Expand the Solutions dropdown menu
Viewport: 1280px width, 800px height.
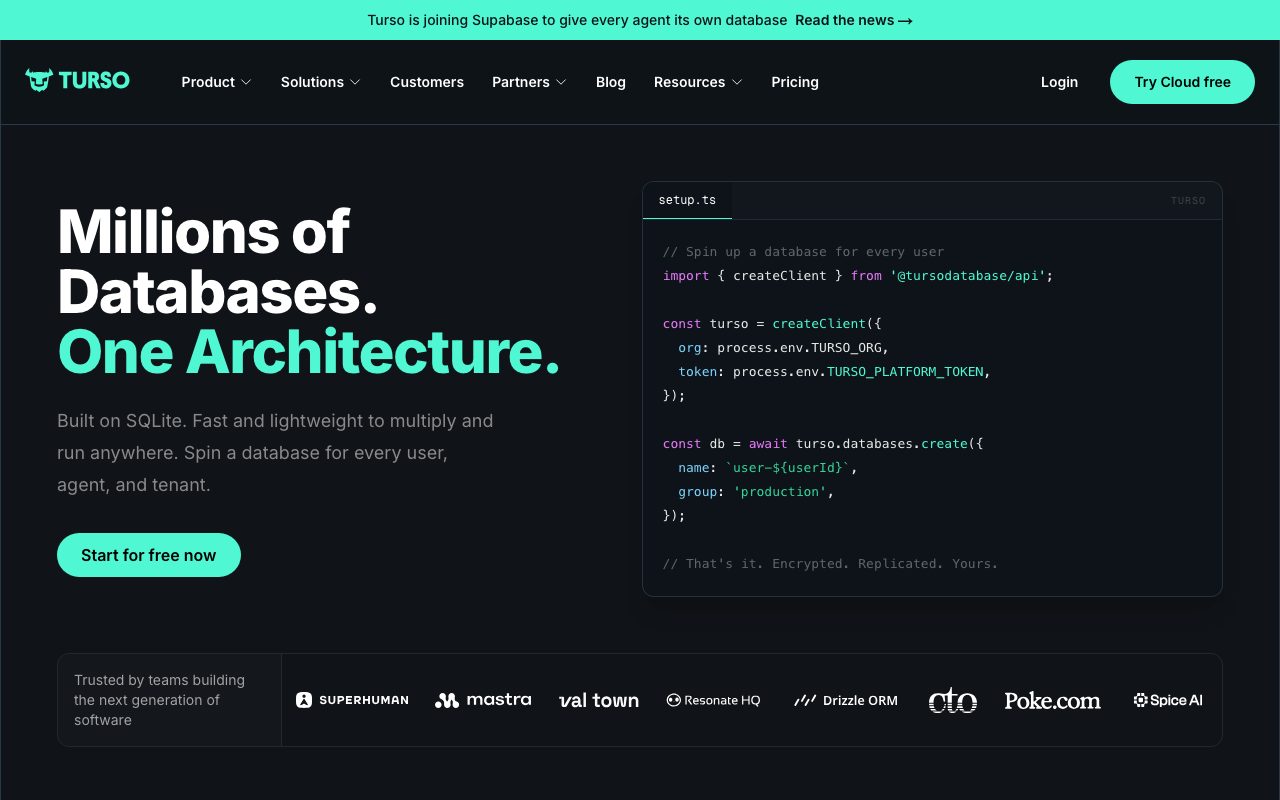point(320,82)
